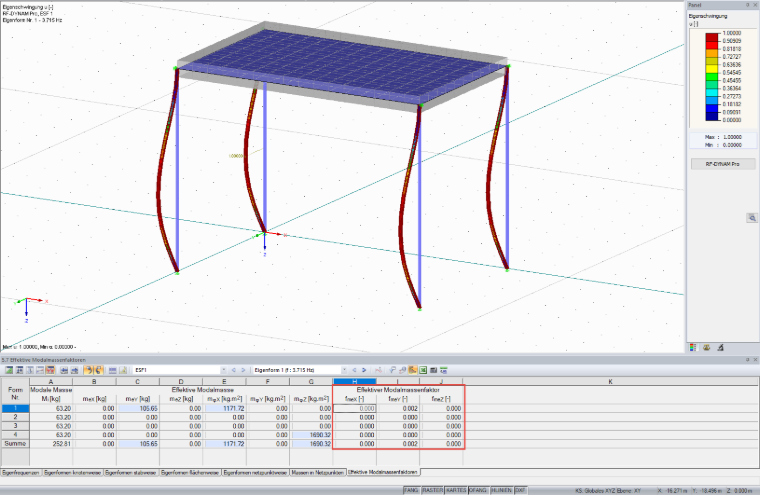Go to next eigenform with right arrow
The width and height of the screenshot is (760, 495).
tap(364, 370)
